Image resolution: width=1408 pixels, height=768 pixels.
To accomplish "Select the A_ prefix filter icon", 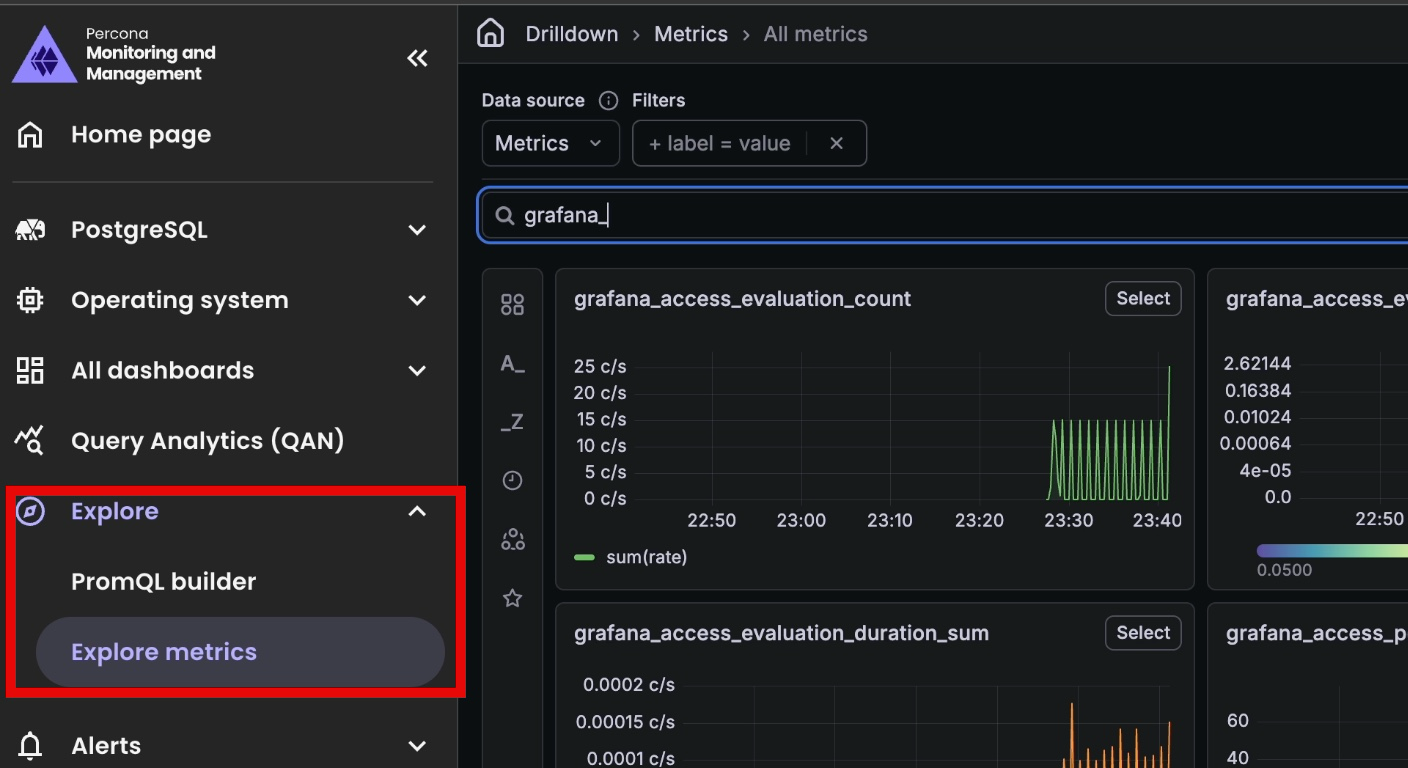I will (x=512, y=364).
